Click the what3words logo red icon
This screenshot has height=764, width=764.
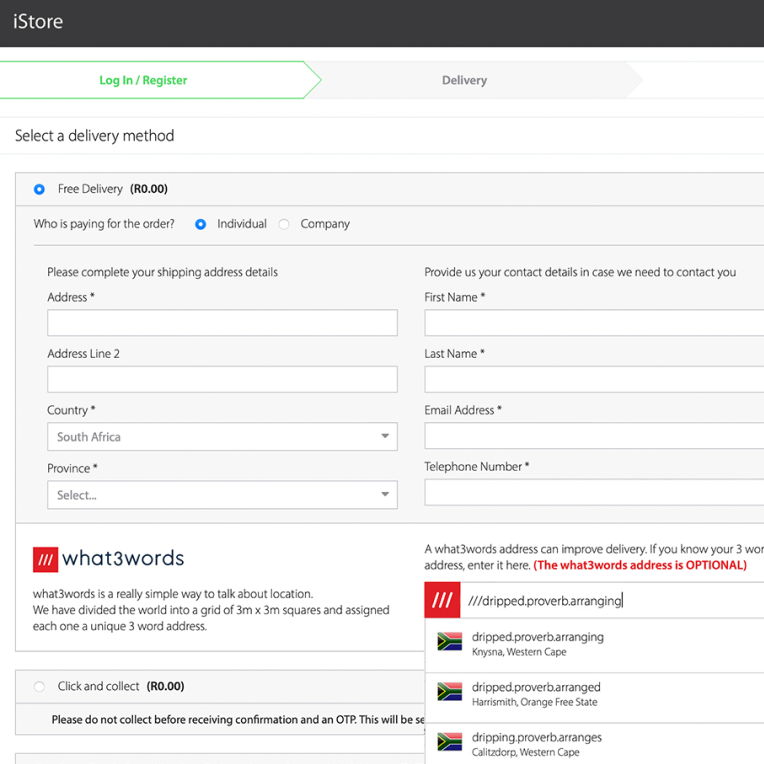click(45, 559)
